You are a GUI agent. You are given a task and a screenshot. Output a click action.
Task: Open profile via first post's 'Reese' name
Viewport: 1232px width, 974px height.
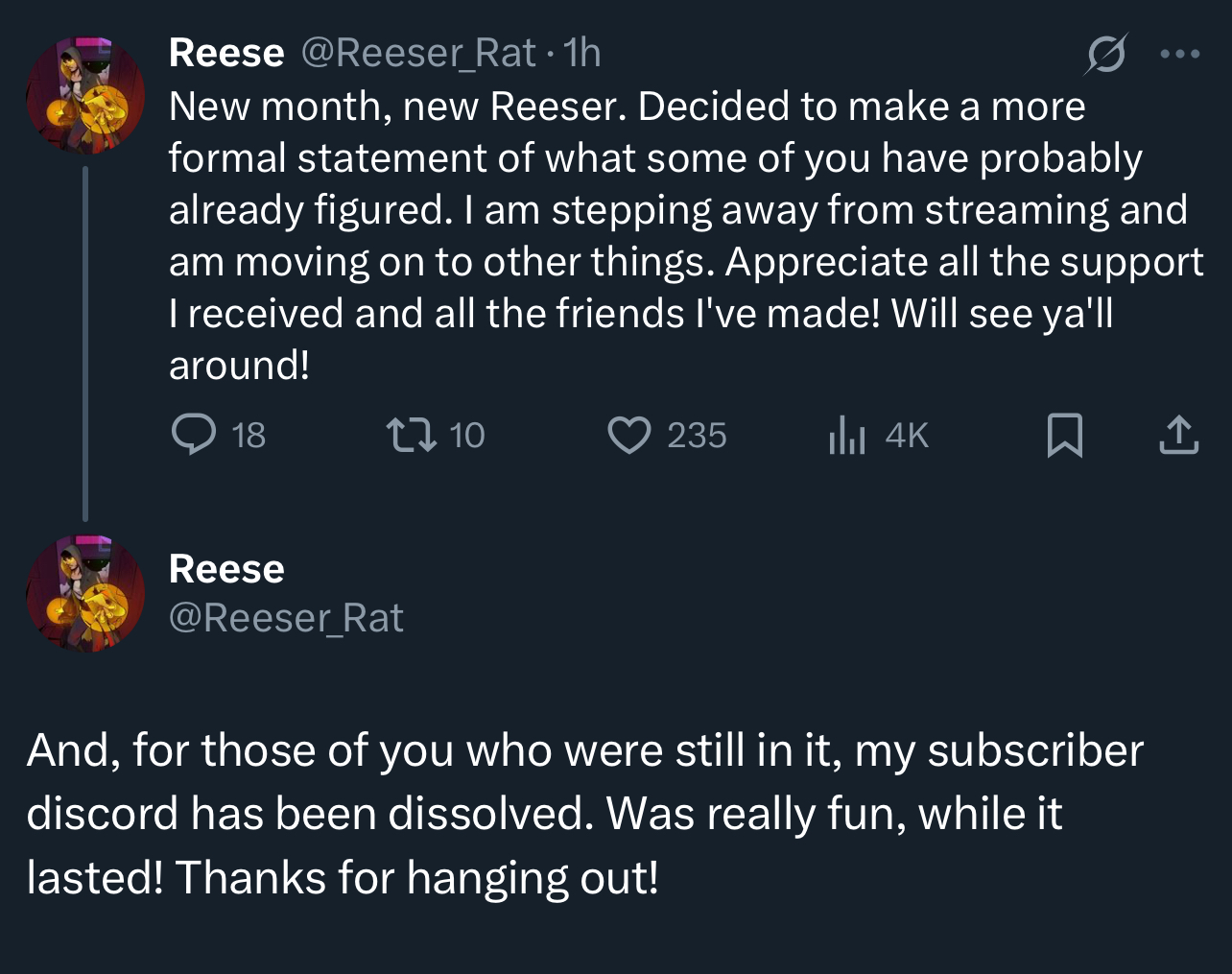(x=226, y=53)
